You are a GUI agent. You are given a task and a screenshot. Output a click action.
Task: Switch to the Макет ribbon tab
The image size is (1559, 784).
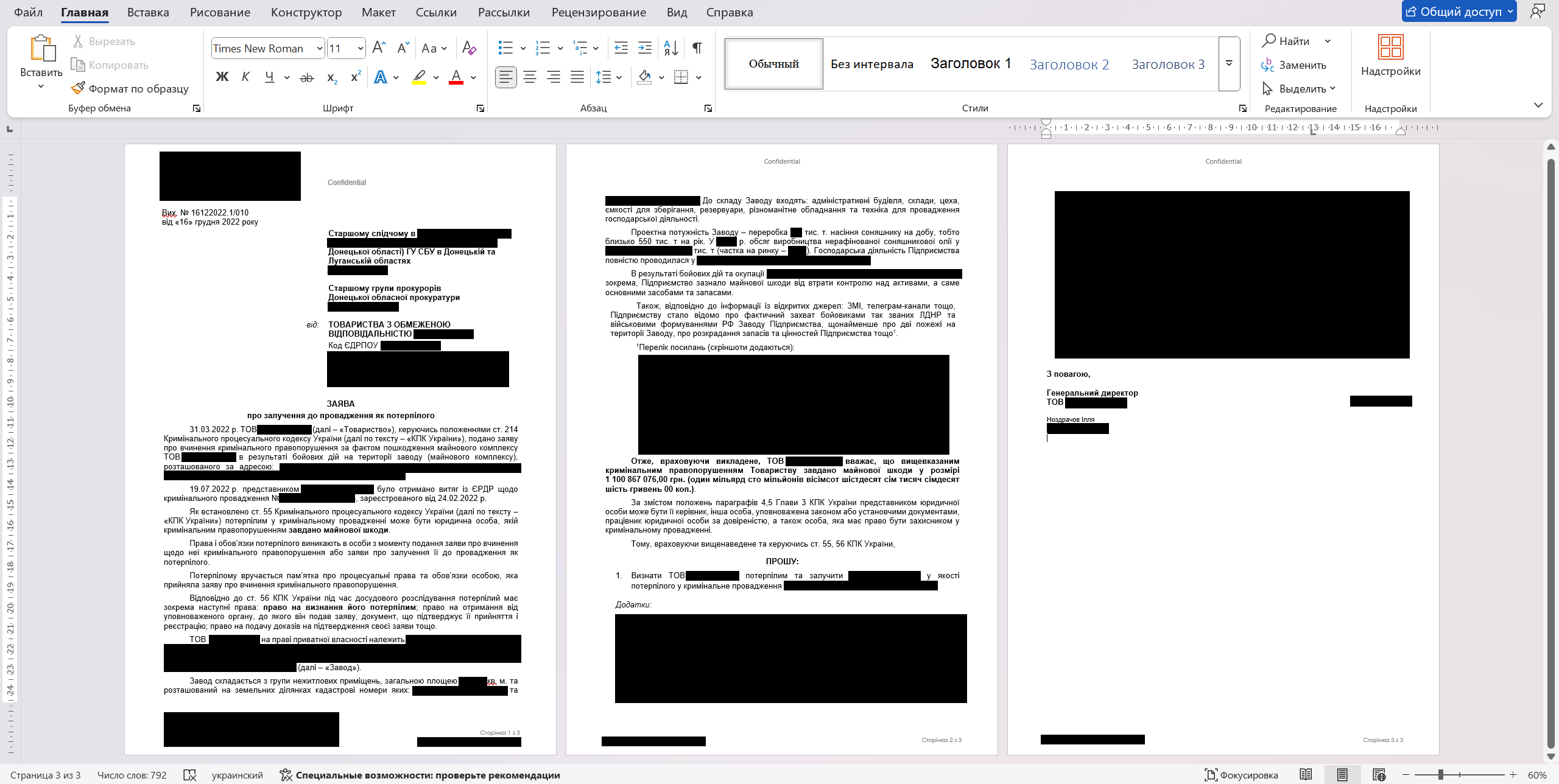pos(378,12)
